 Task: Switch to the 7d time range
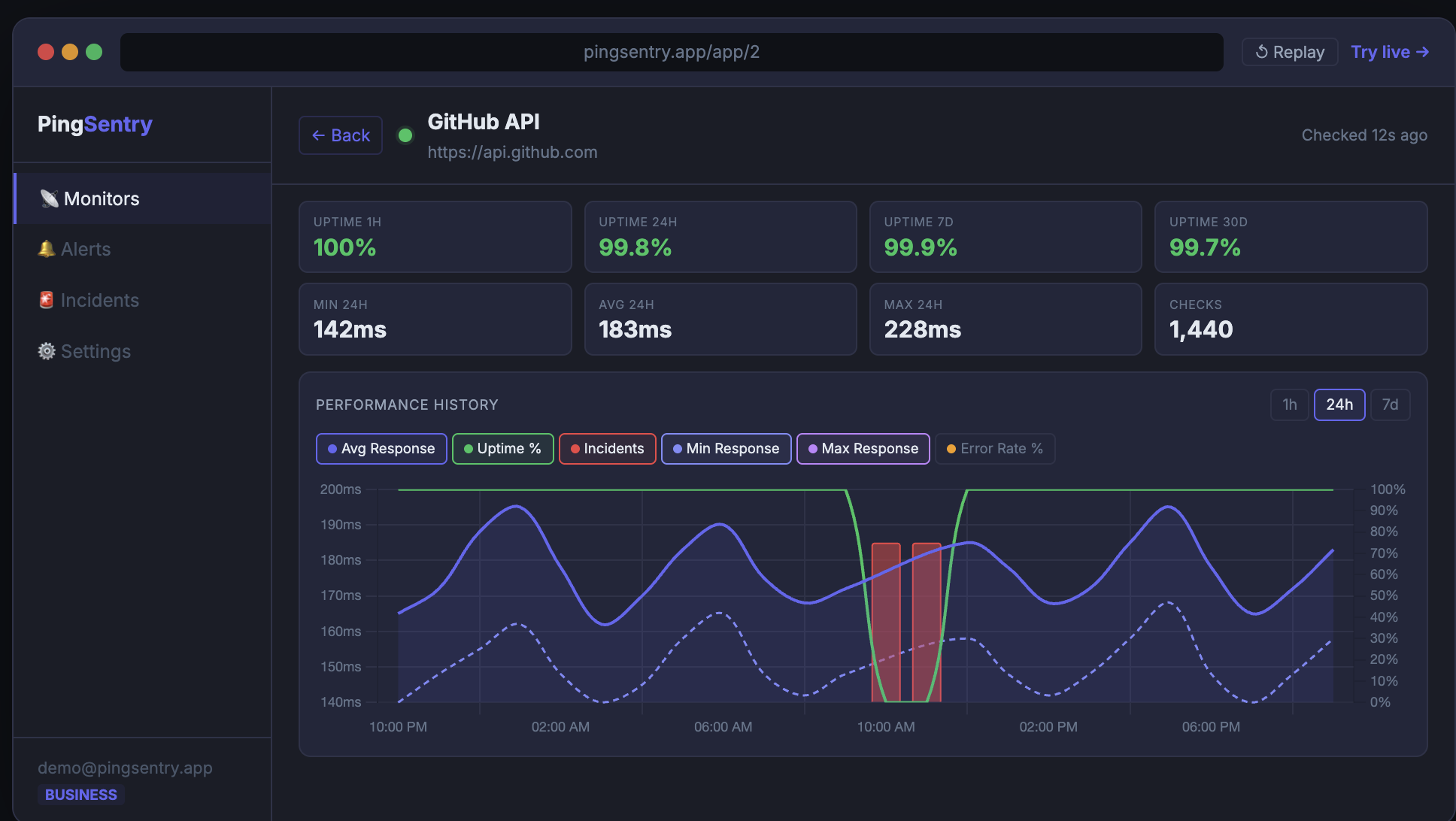click(1391, 404)
